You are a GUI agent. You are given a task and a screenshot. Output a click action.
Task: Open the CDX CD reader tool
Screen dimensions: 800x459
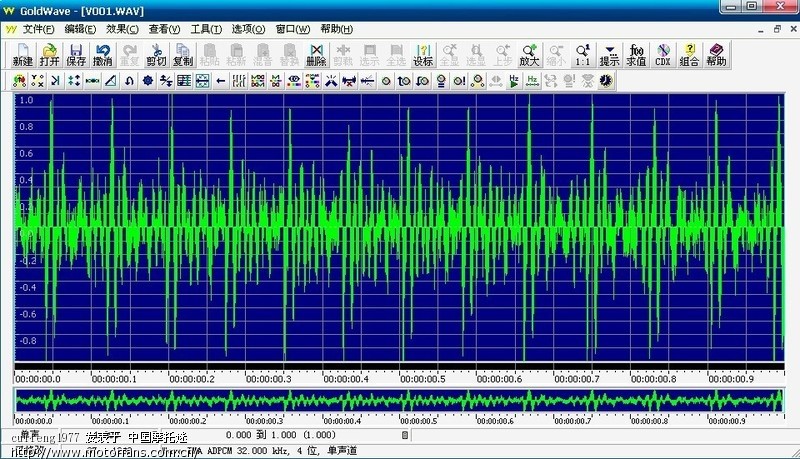[x=662, y=54]
